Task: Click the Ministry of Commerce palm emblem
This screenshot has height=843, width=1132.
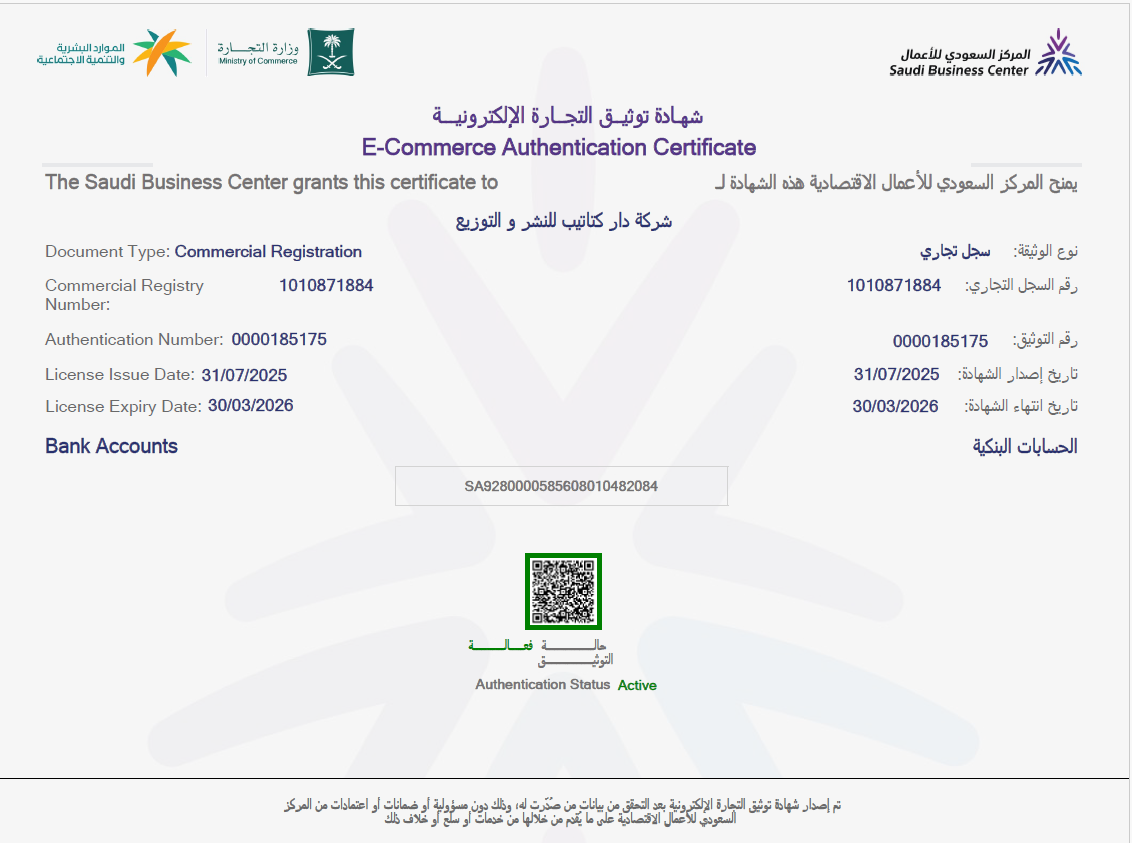Action: [330, 52]
